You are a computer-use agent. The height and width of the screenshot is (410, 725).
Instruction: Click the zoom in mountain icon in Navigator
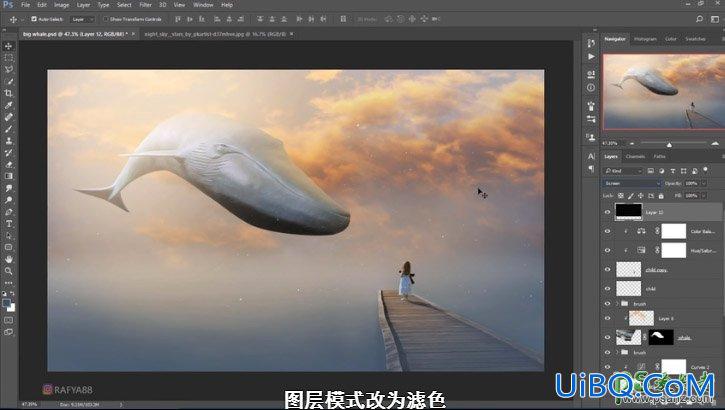[x=715, y=144]
